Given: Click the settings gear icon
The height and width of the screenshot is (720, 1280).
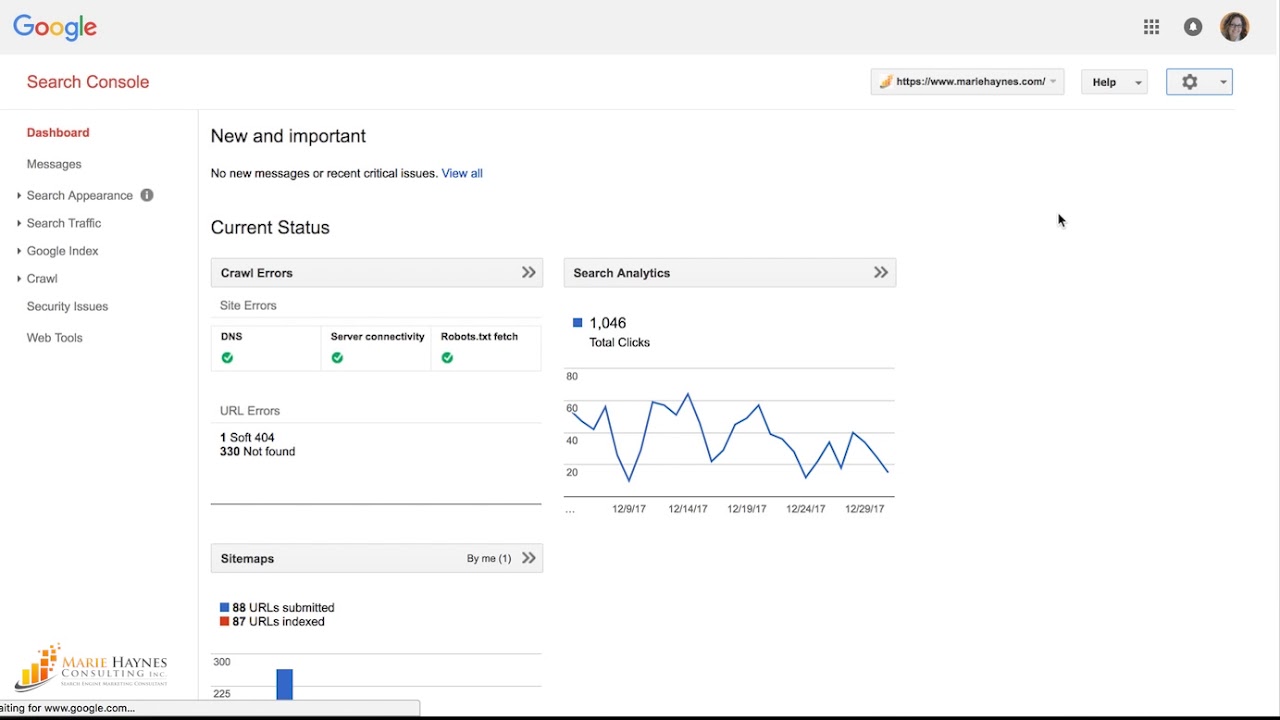Looking at the screenshot, I should (1190, 82).
